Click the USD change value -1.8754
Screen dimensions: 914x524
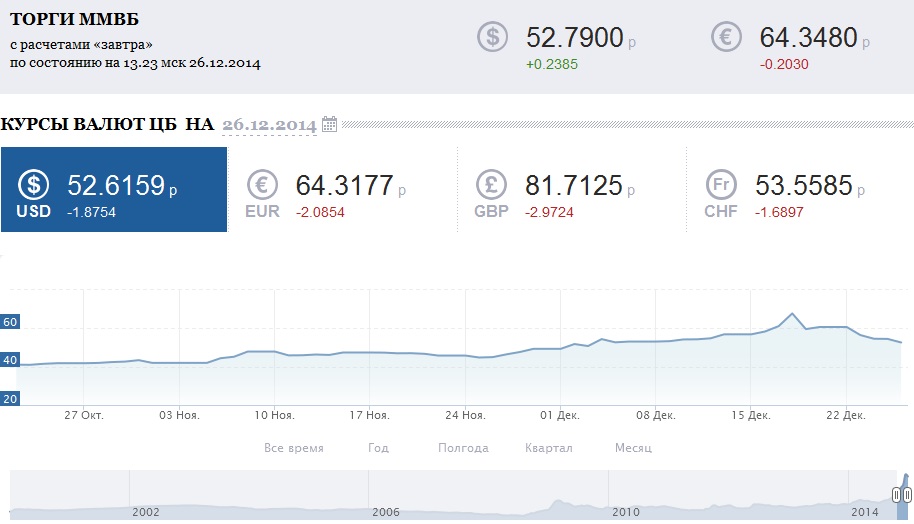[x=92, y=212]
